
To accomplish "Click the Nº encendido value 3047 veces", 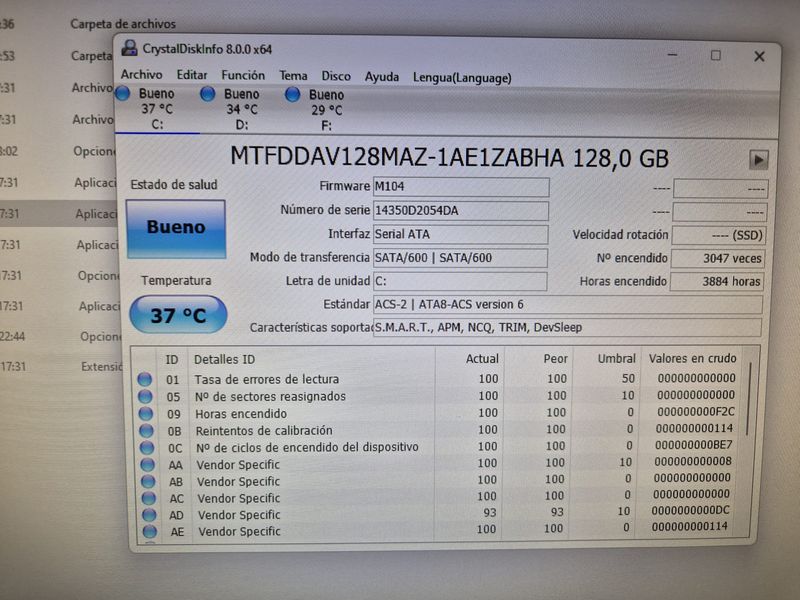I will coord(718,259).
